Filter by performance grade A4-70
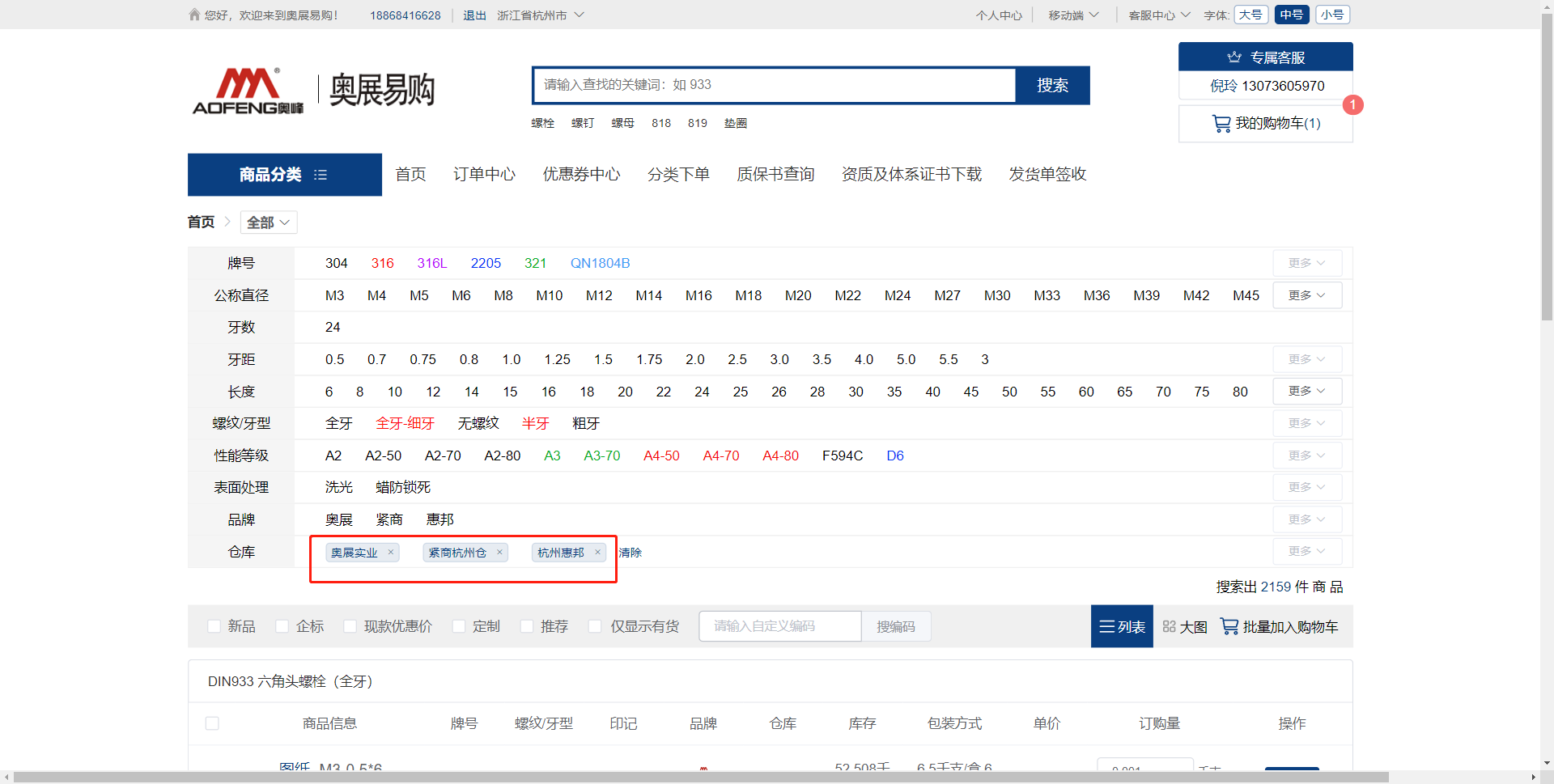Image resolution: width=1554 pixels, height=784 pixels. pos(721,456)
